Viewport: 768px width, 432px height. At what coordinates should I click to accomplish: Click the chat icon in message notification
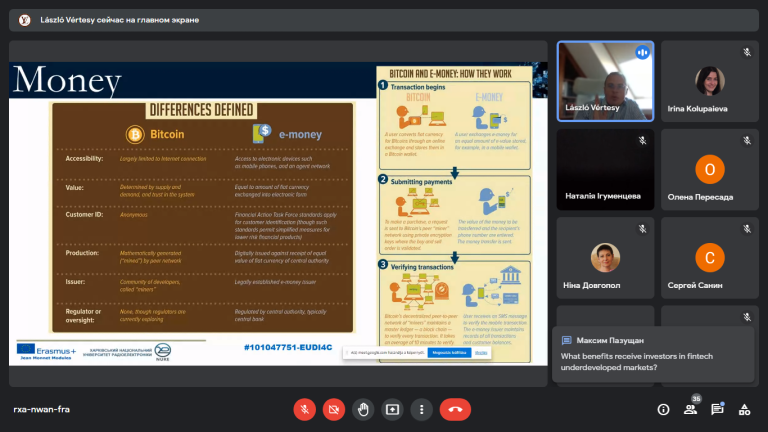(567, 340)
